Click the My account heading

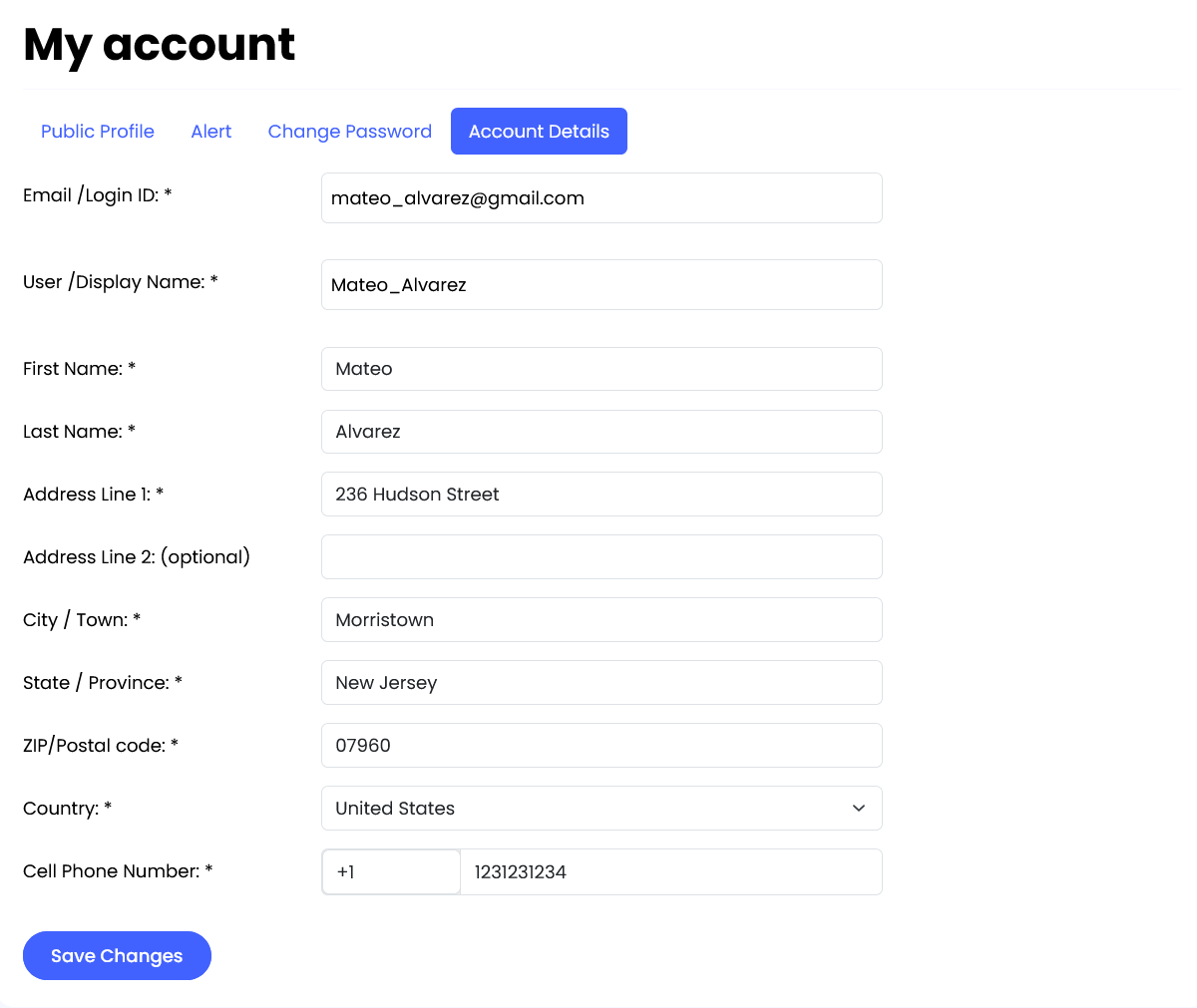coord(159,44)
